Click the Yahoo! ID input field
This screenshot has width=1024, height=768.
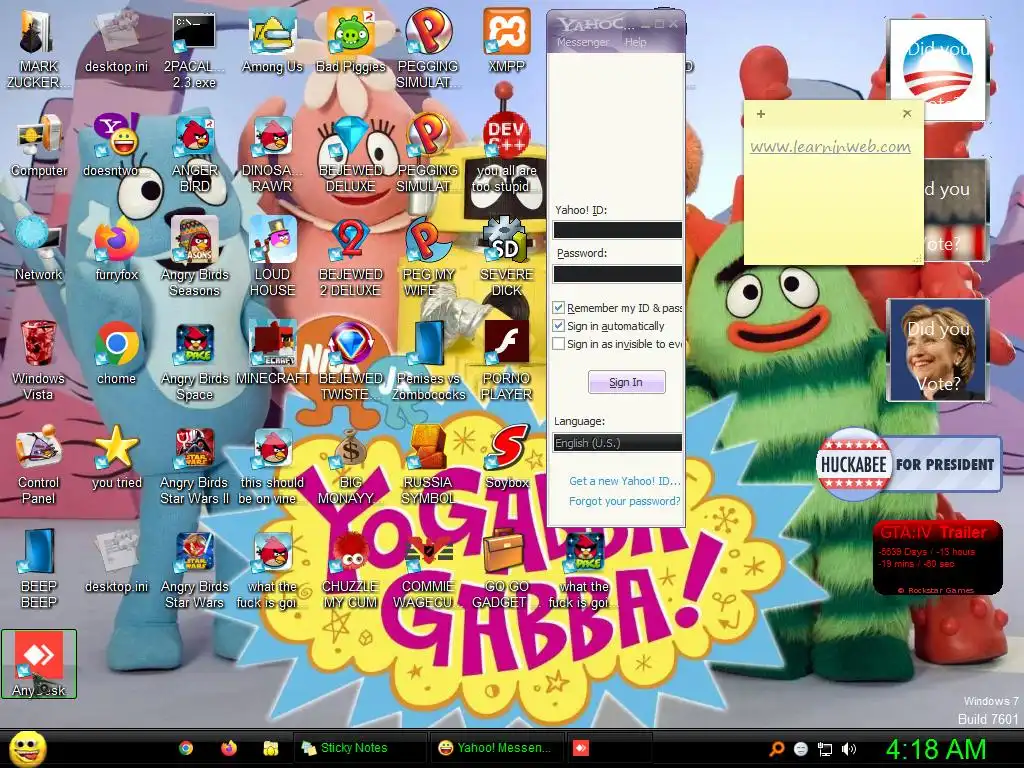617,230
